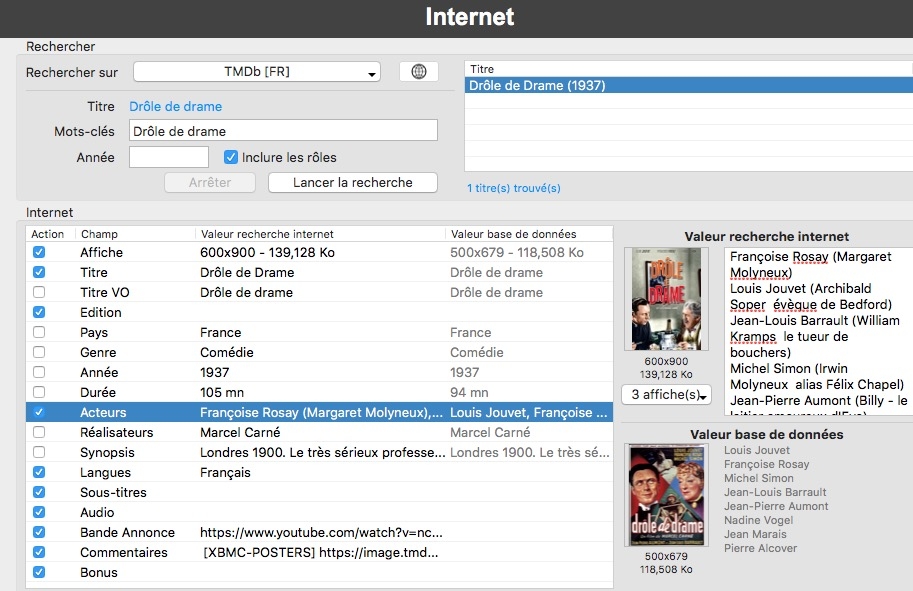Focus the Année input field
This screenshot has width=913, height=591.
(169, 157)
